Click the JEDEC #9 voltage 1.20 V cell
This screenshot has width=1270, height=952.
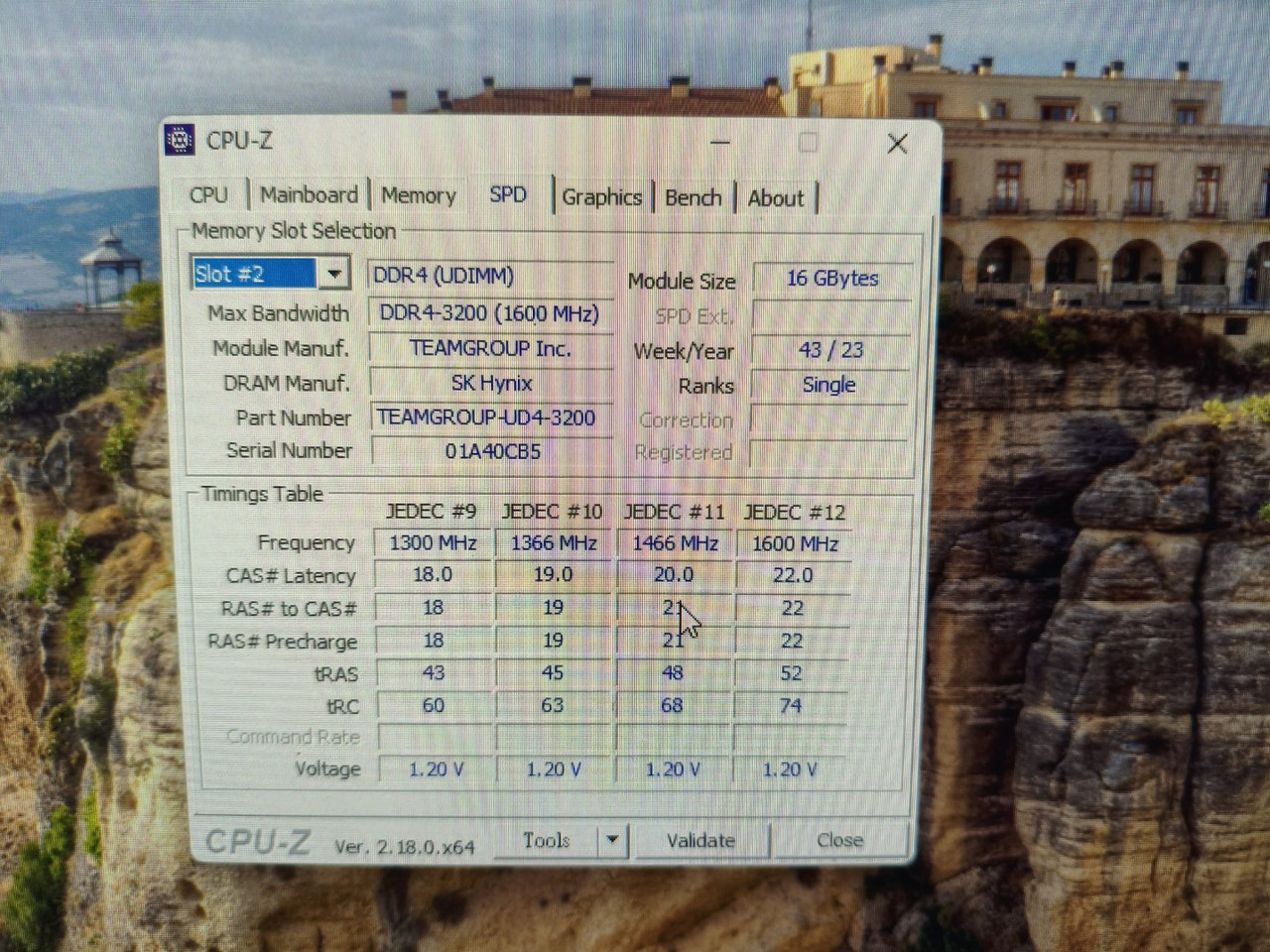click(436, 769)
